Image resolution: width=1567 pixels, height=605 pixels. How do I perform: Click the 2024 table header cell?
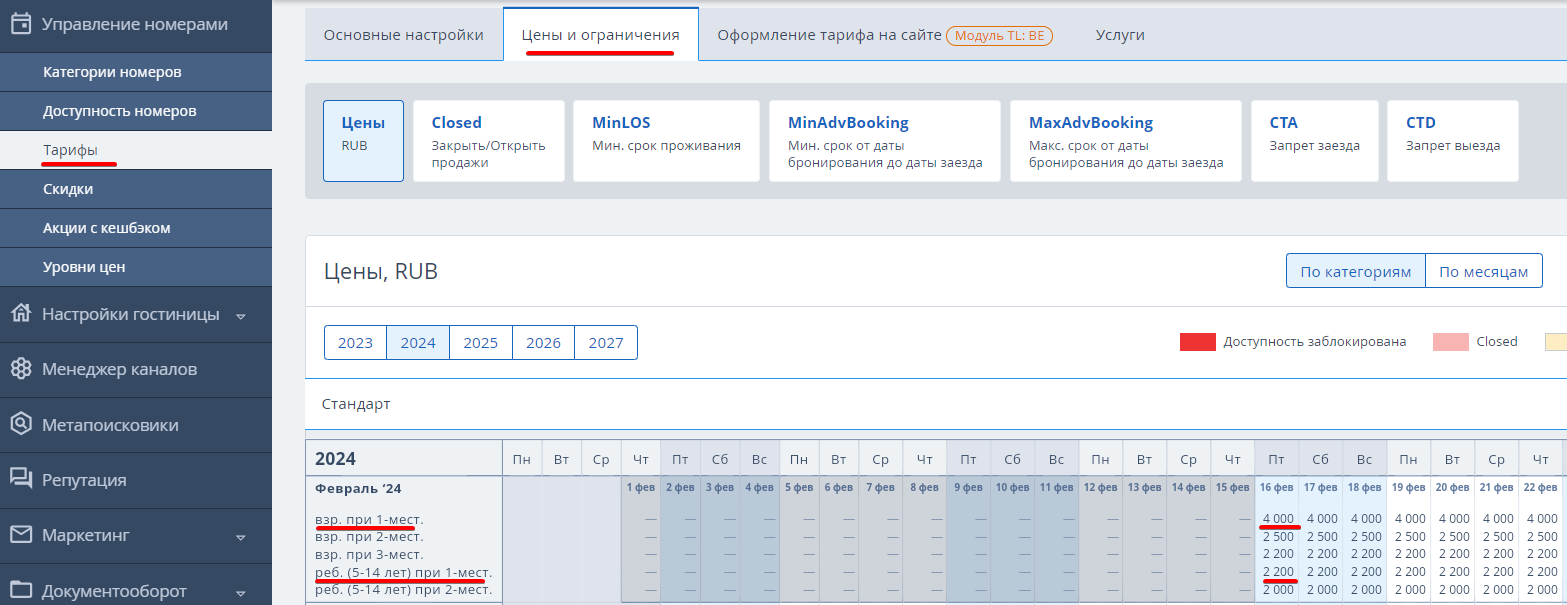coord(403,459)
